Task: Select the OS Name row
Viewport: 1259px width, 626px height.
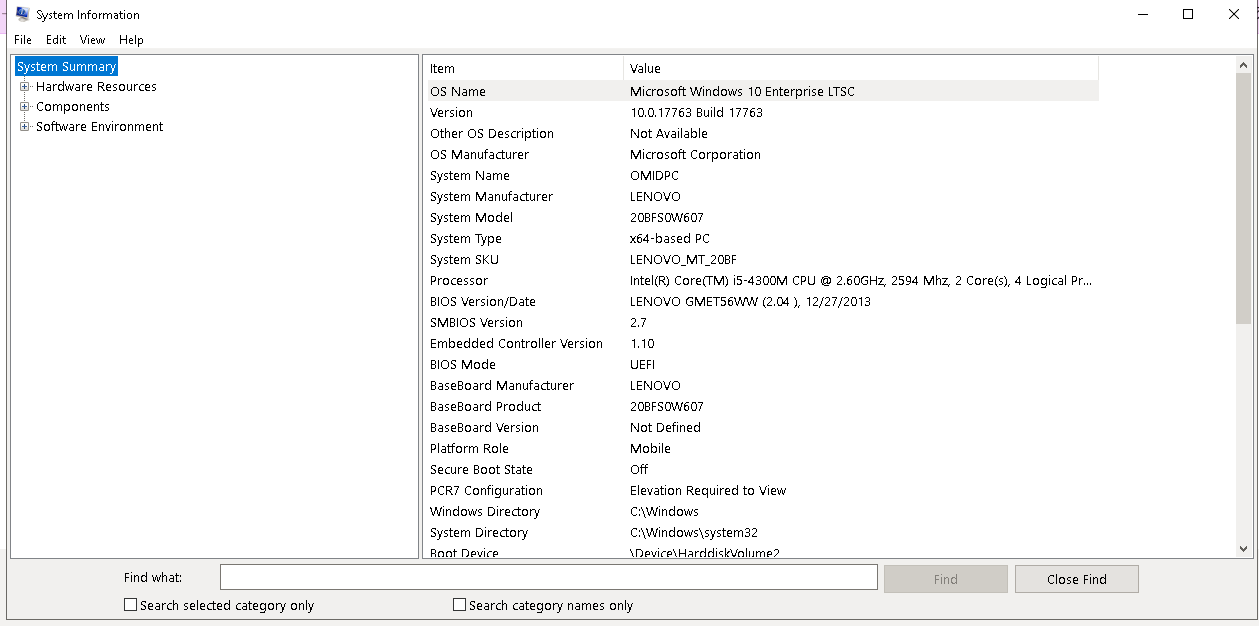Action: (761, 92)
